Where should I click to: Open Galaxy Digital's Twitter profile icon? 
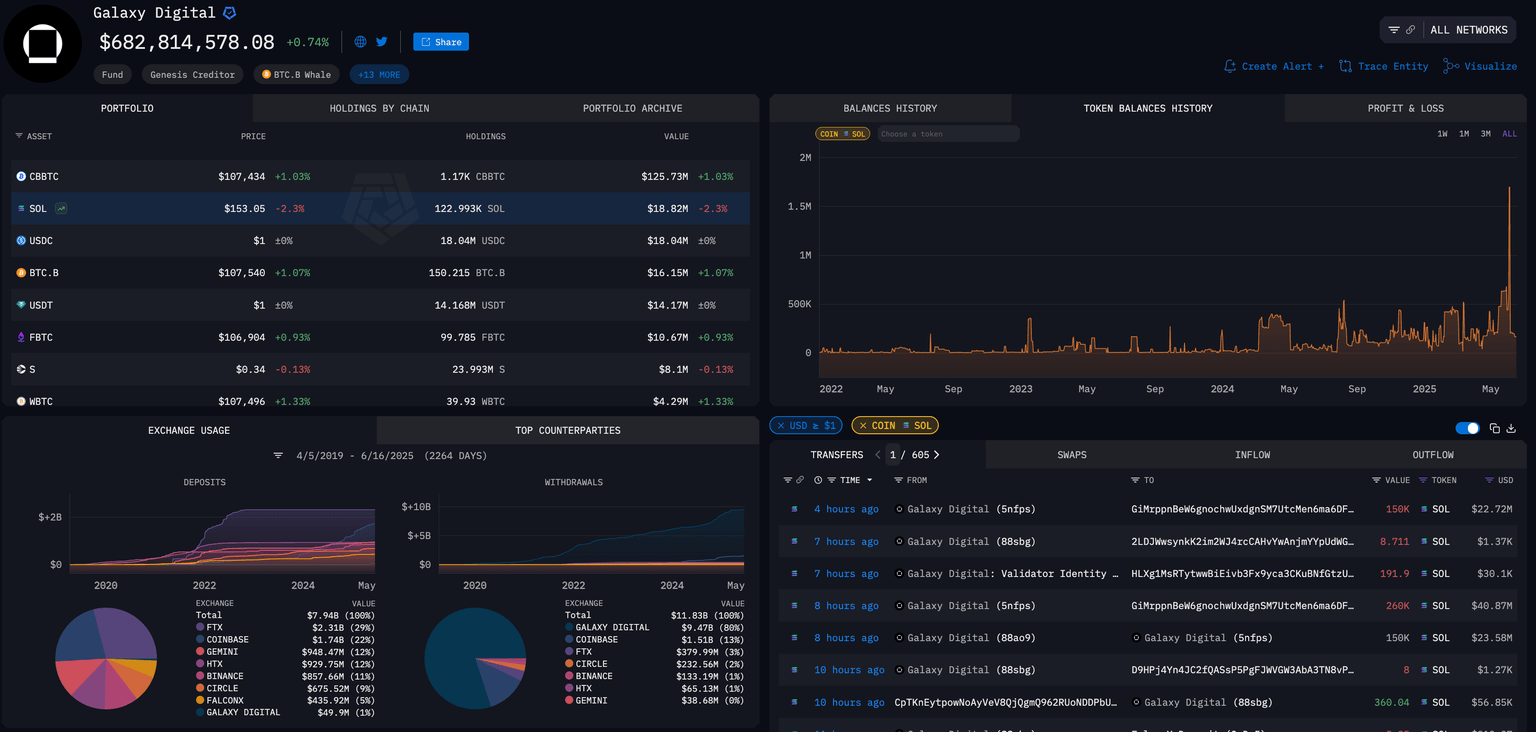click(x=381, y=42)
